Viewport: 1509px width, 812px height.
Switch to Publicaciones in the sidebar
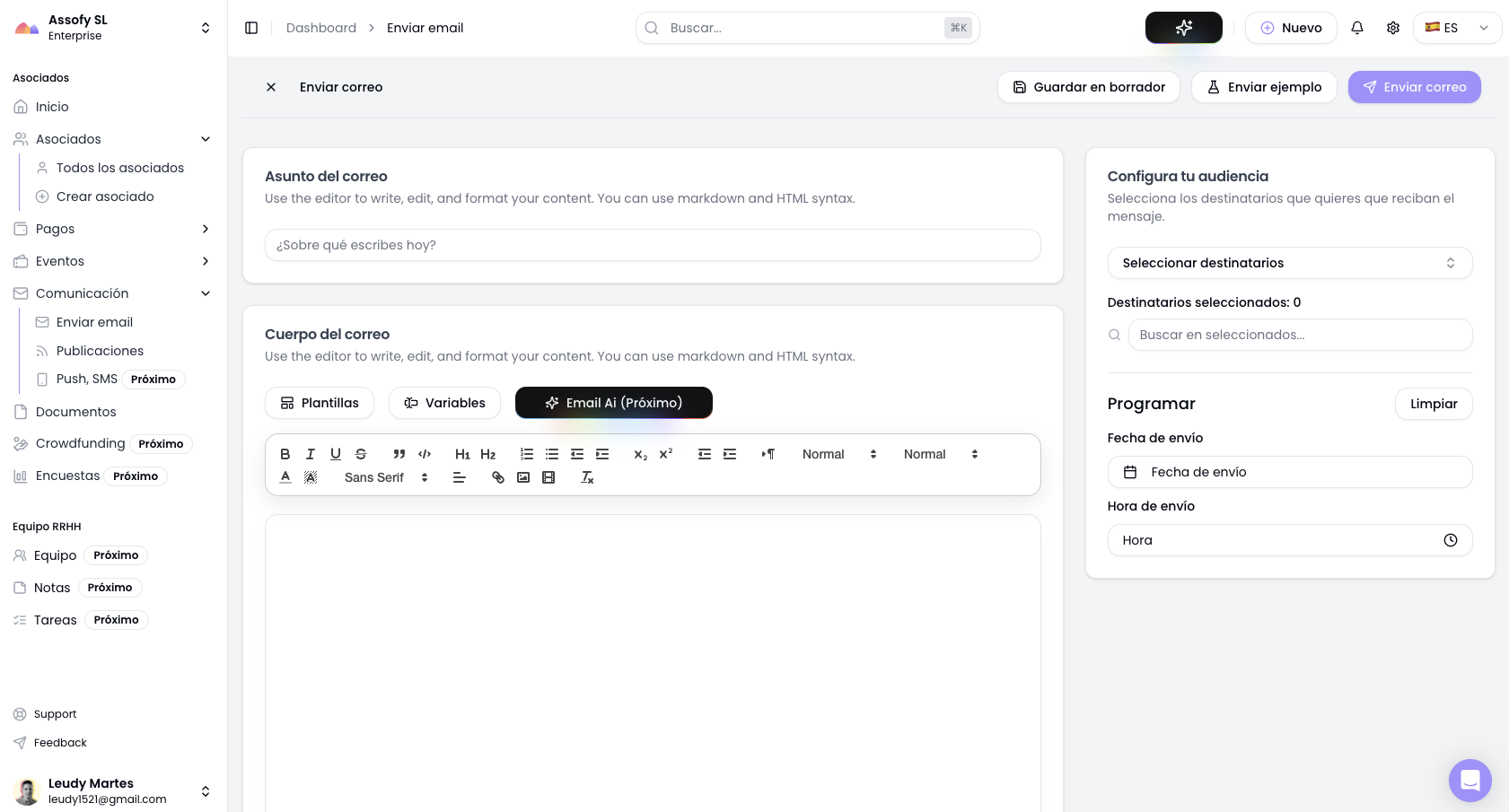[x=100, y=351]
